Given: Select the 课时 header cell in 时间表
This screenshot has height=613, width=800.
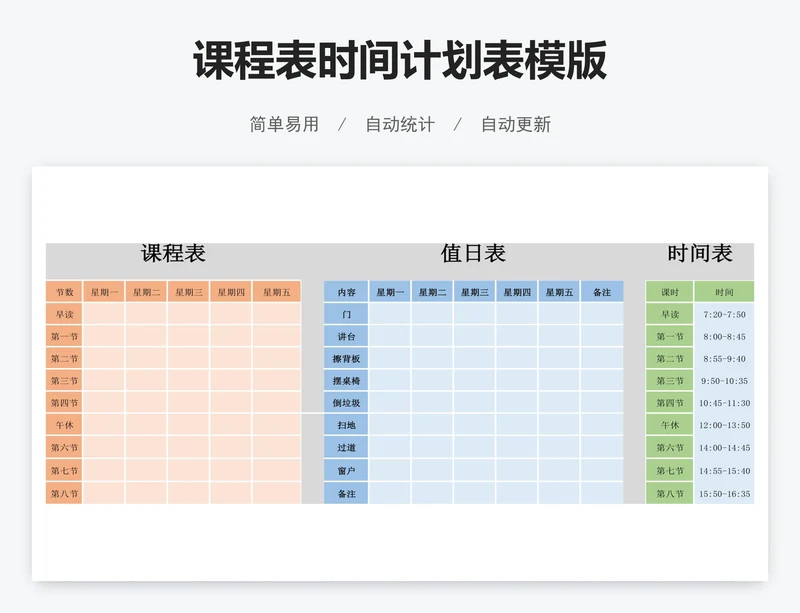Looking at the screenshot, I should (x=669, y=292).
